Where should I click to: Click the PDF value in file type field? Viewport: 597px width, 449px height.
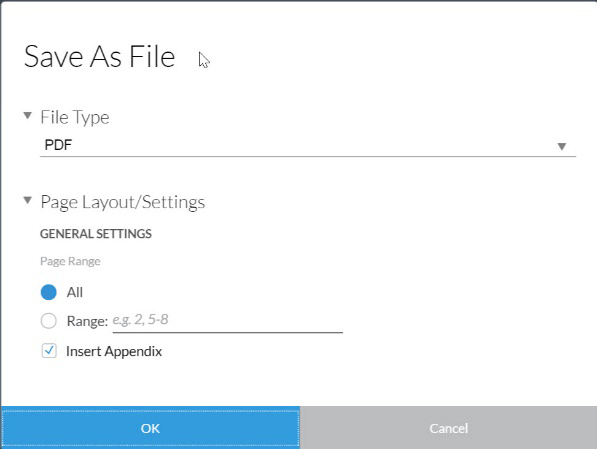coord(58,145)
